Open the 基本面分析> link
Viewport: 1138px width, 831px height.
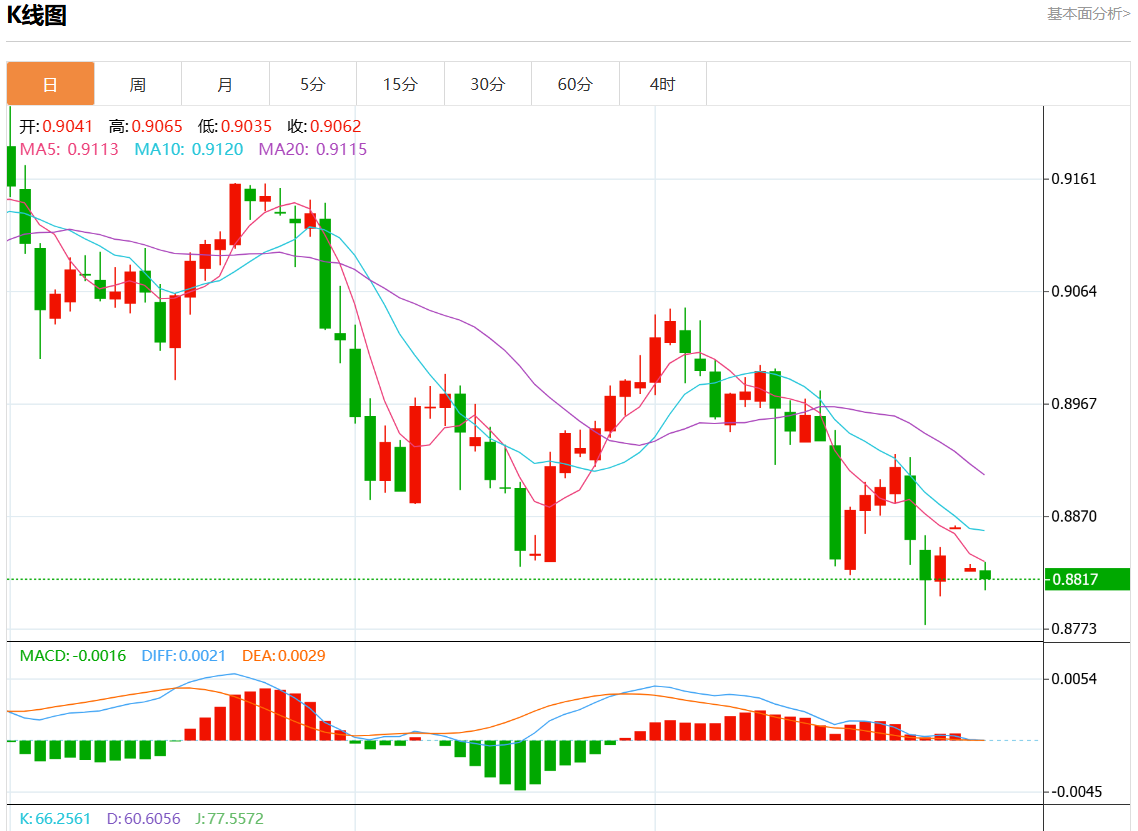point(1088,14)
